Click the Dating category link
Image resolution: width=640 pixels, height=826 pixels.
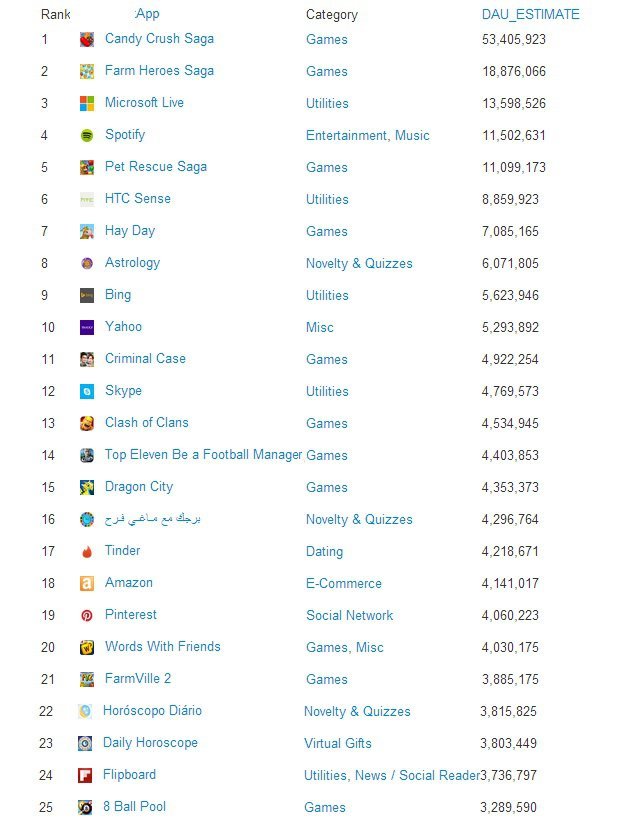(x=324, y=552)
